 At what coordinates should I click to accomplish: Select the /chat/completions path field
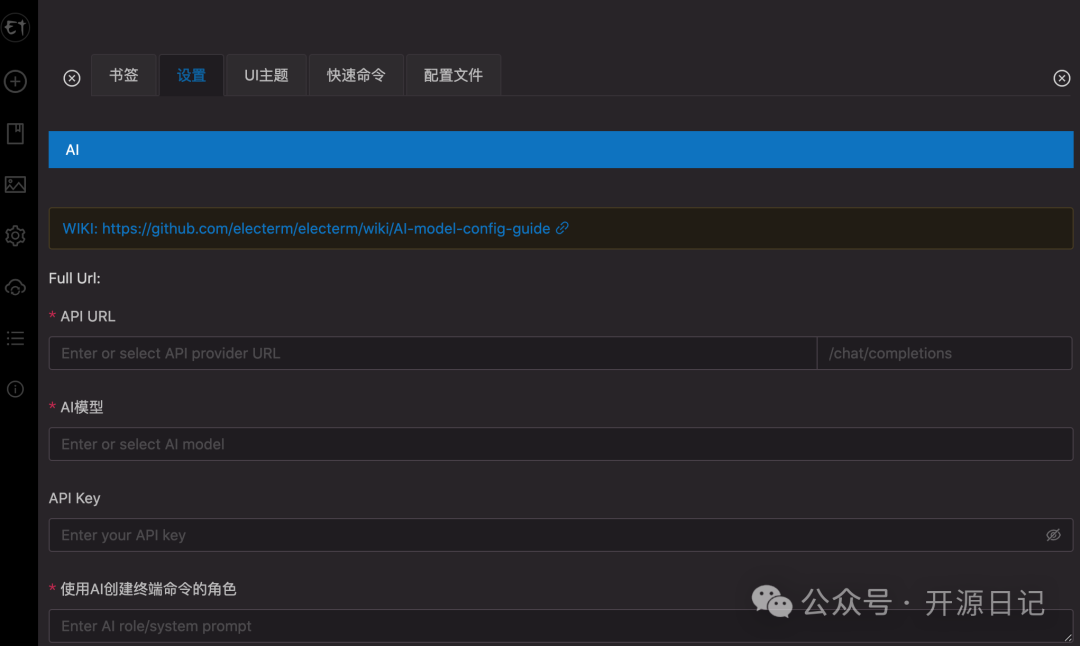944,353
